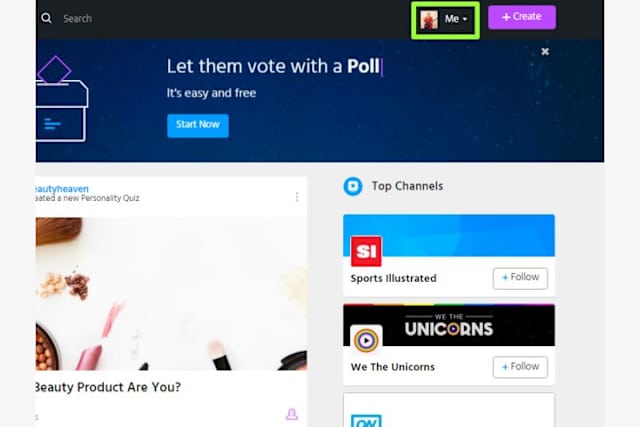The image size is (640, 427).
Task: Follow the Sports Illustrated channel
Action: (520, 278)
